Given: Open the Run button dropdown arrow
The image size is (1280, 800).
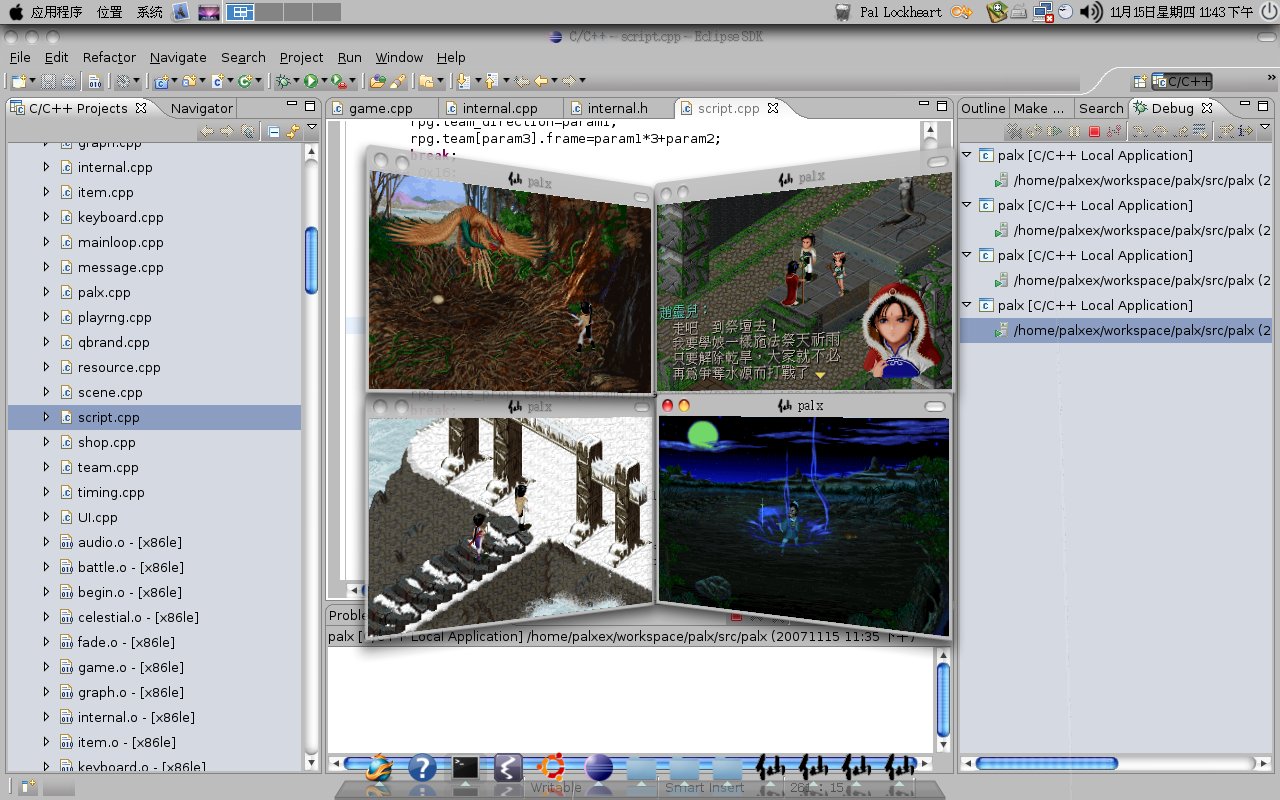Looking at the screenshot, I should point(325,81).
